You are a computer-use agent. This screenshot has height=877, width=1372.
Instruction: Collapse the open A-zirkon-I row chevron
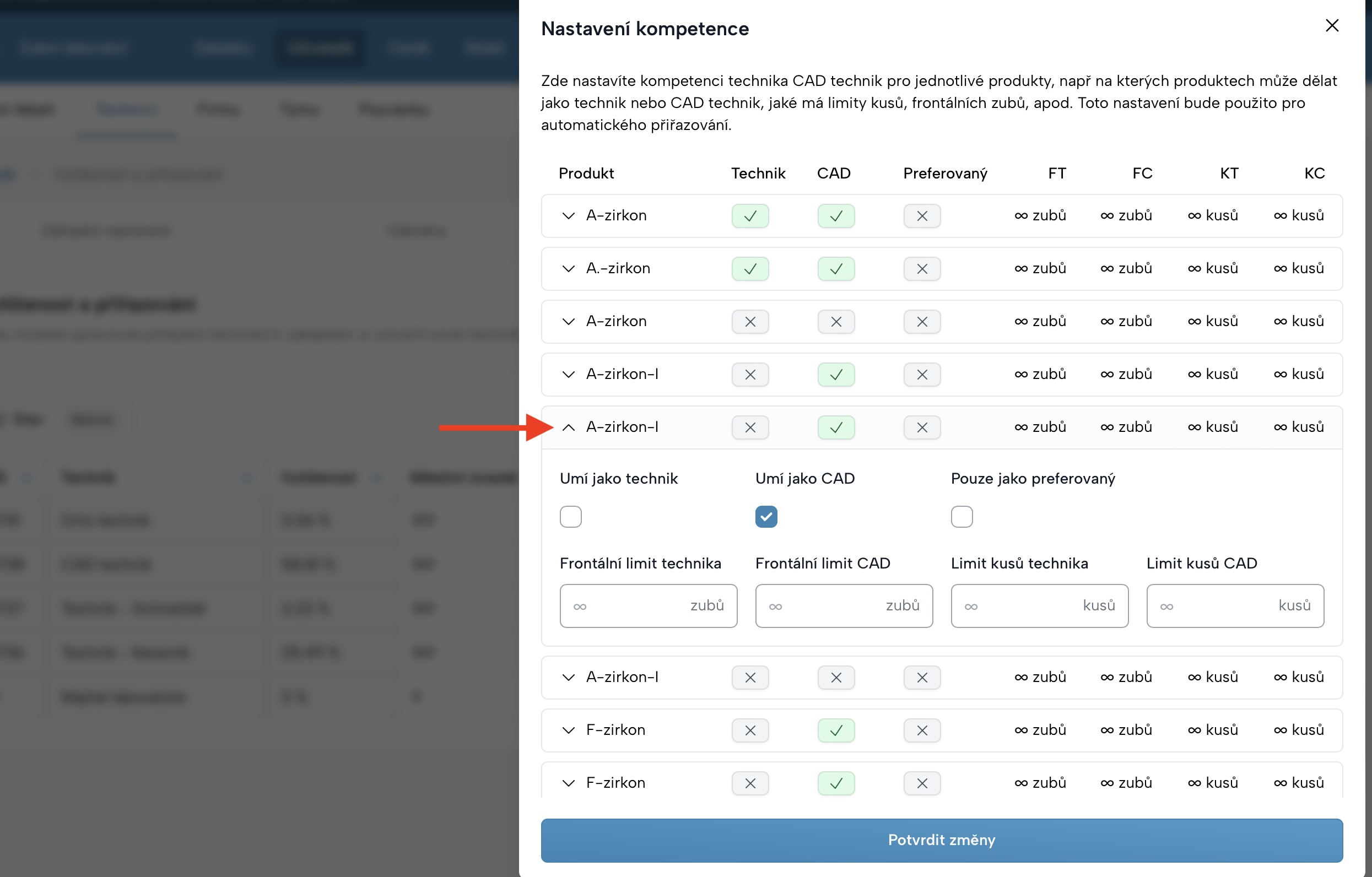tap(568, 427)
